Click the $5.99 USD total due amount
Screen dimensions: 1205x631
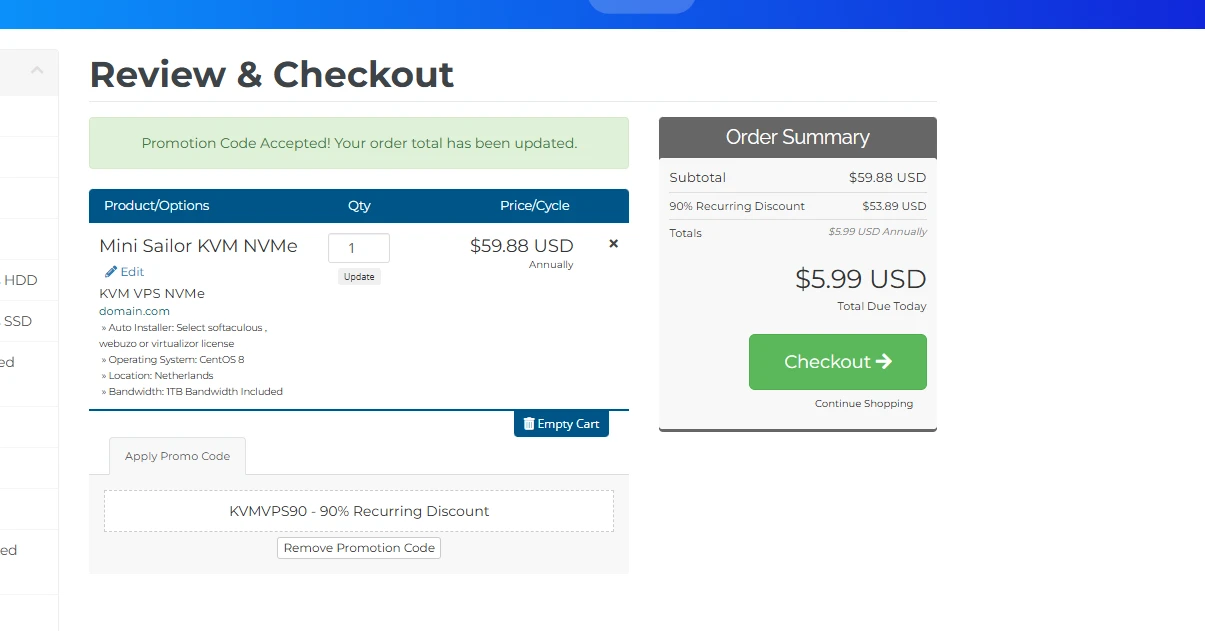click(860, 279)
